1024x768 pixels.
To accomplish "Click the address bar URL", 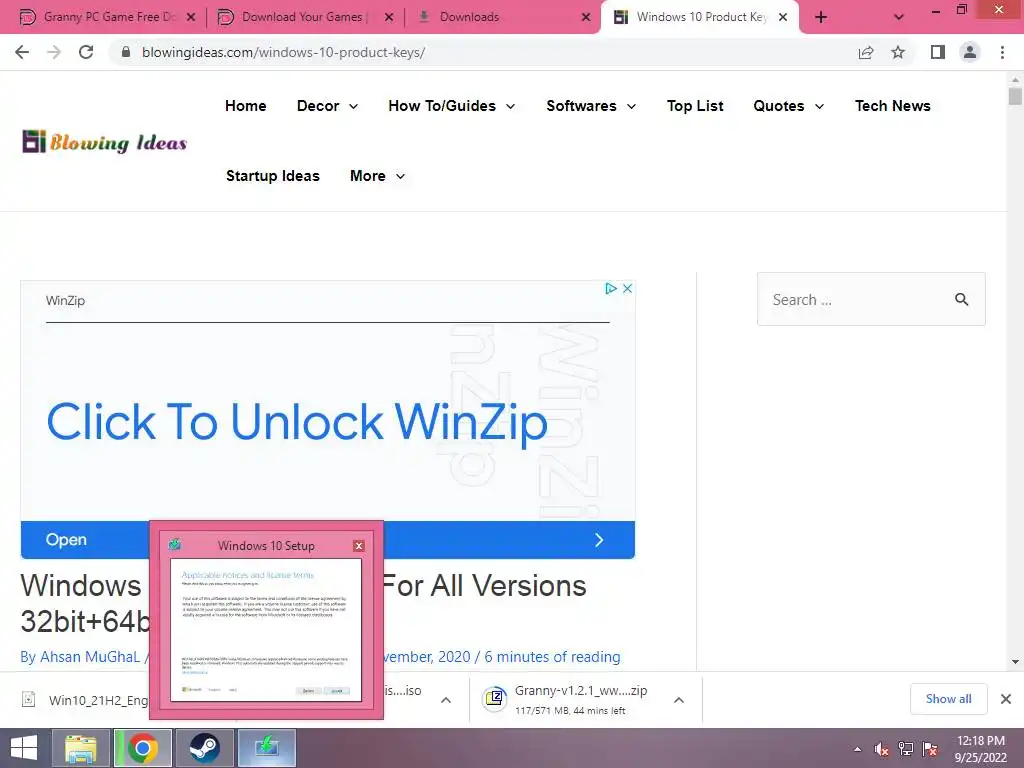I will [x=283, y=52].
